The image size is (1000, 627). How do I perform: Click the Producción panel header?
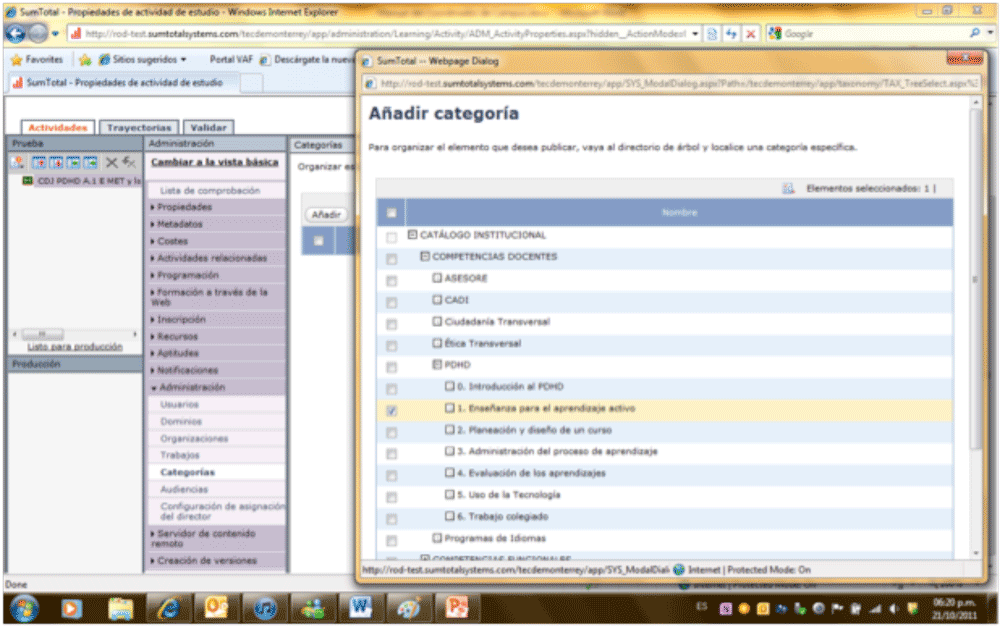(75, 364)
